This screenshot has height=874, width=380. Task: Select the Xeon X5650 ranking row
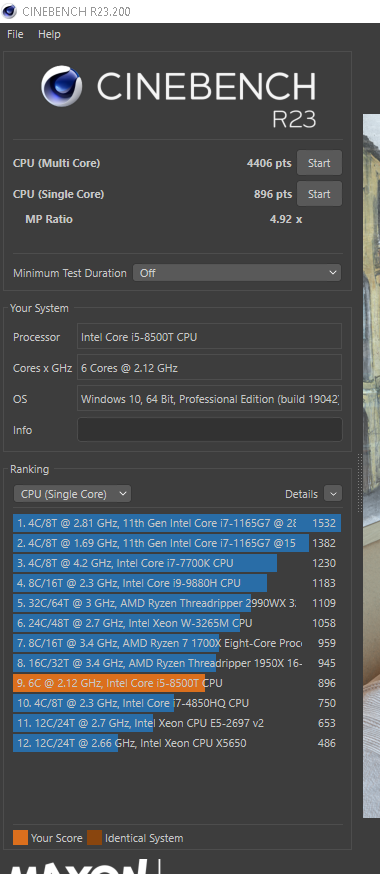pyautogui.click(x=177, y=743)
